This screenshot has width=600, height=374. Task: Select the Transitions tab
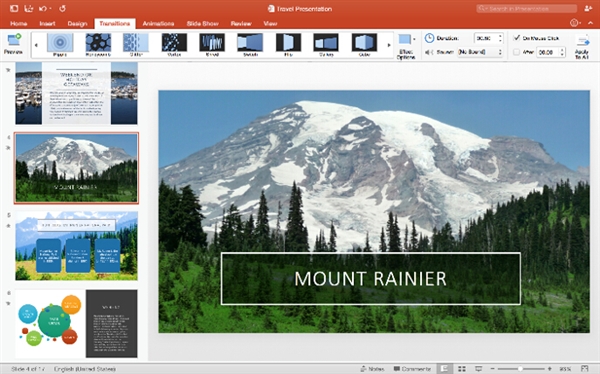click(115, 23)
